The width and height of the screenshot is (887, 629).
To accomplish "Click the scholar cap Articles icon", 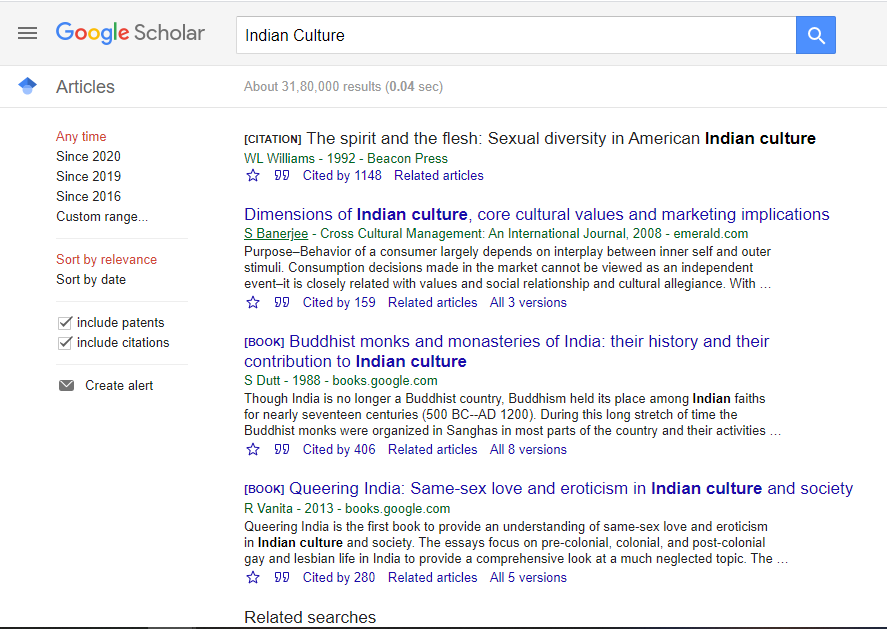I will [x=27, y=86].
